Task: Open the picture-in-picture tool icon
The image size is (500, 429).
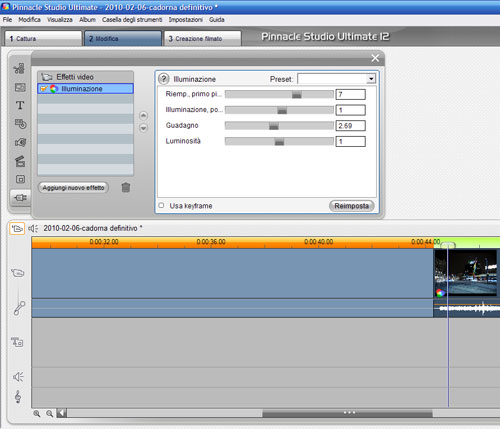Action: 20,179
